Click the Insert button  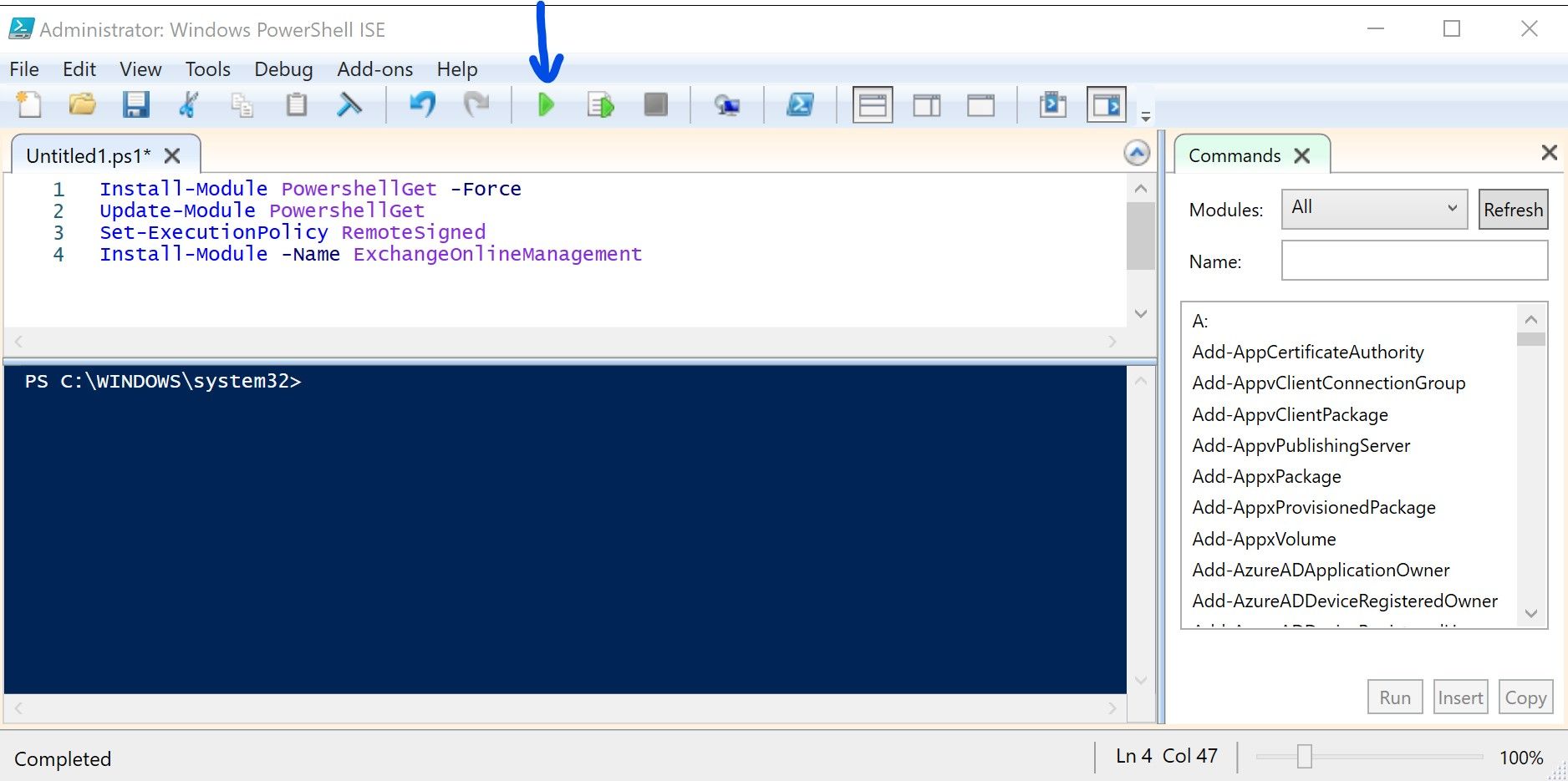point(1461,697)
